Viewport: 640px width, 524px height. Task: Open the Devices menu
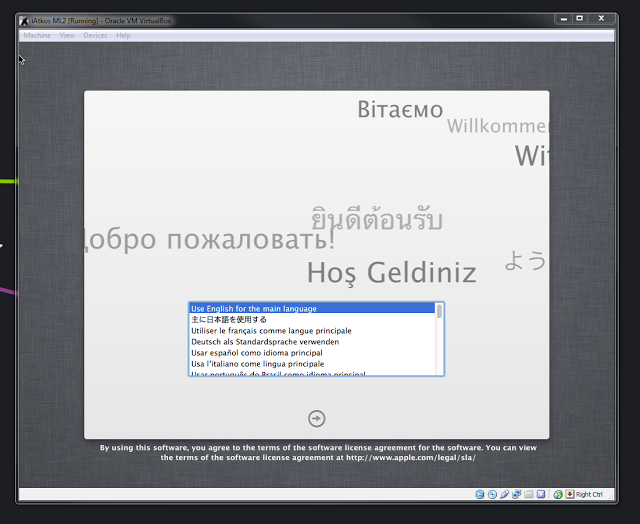[x=95, y=36]
